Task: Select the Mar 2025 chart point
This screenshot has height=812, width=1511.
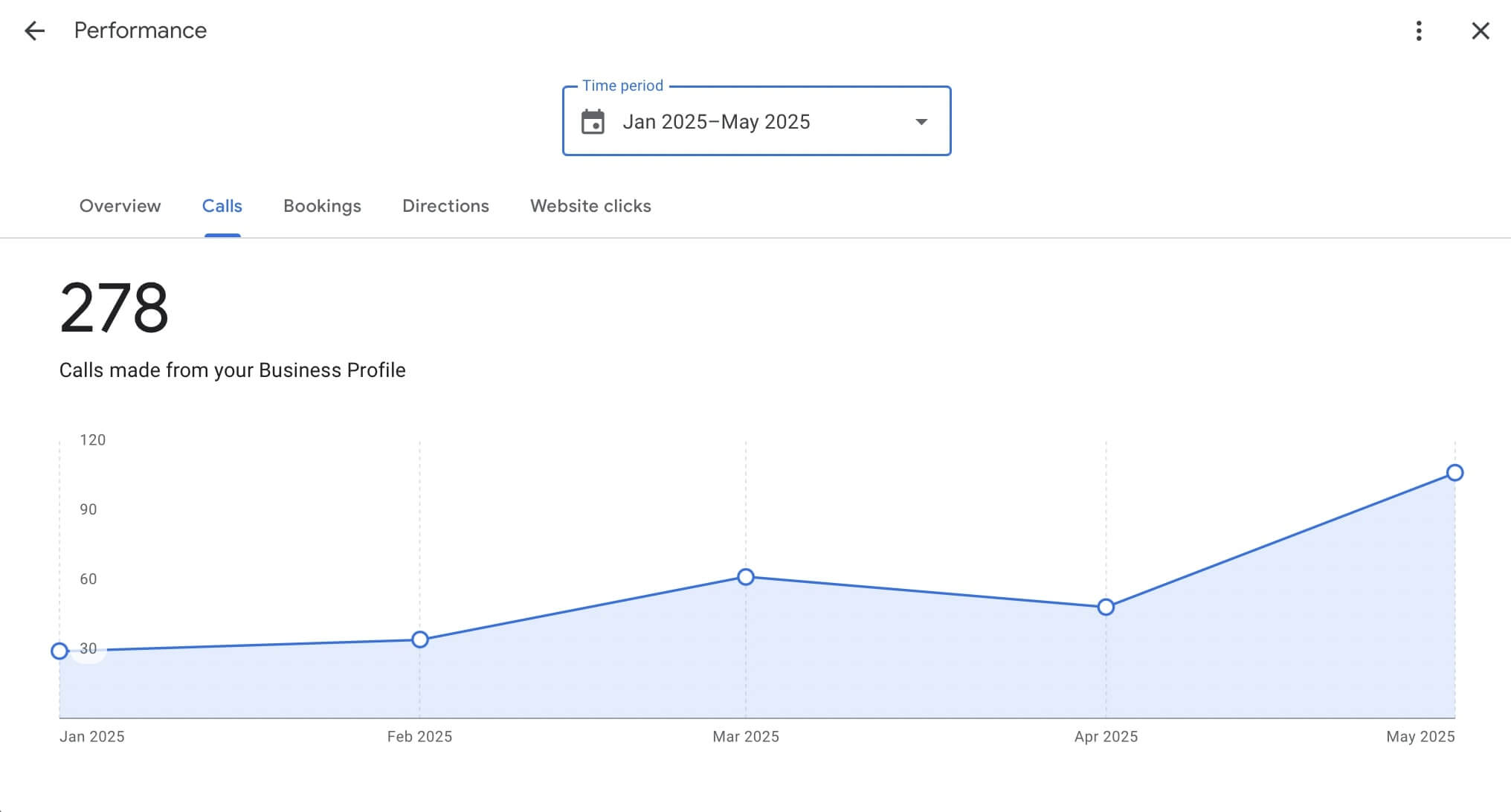Action: pyautogui.click(x=746, y=577)
